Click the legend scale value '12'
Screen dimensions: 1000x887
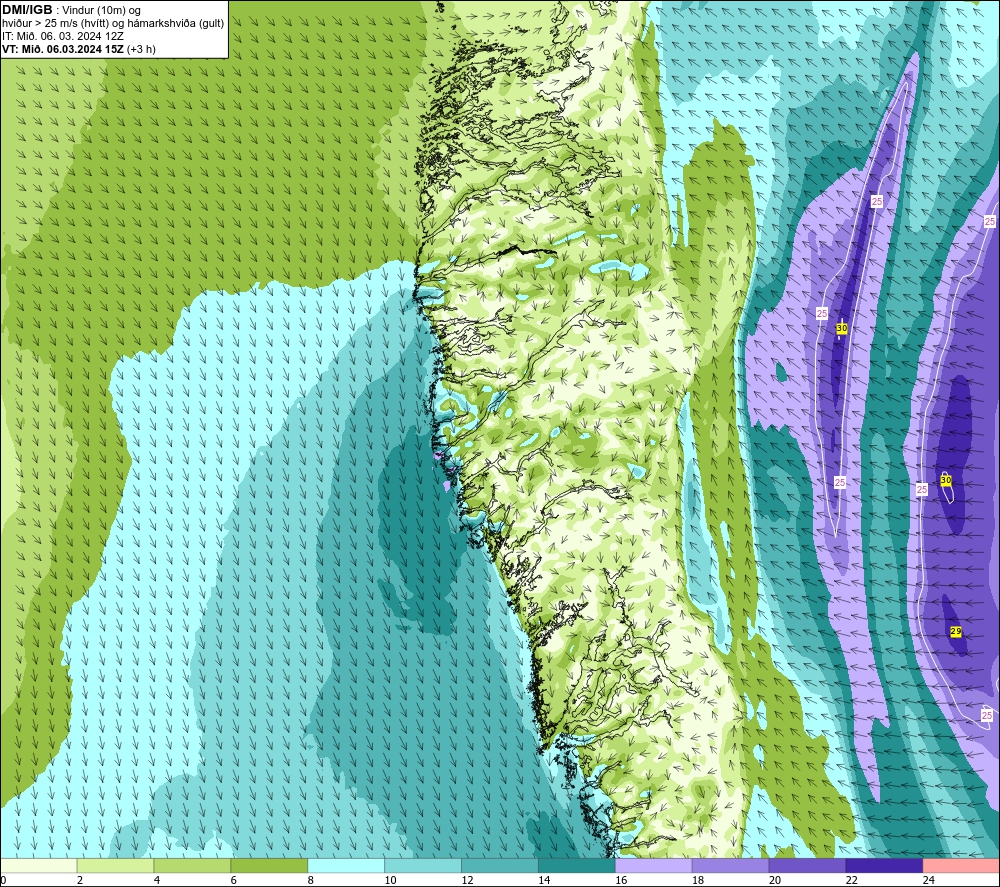pyautogui.click(x=467, y=880)
